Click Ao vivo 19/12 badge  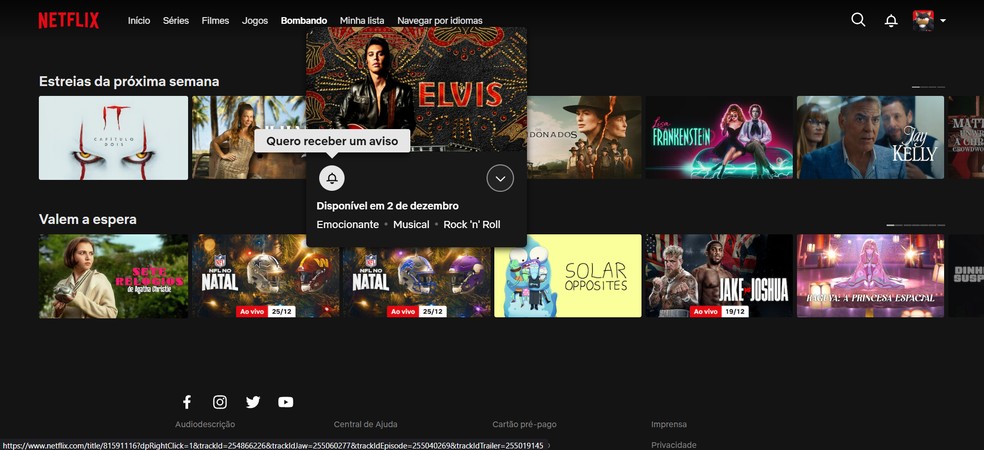[x=719, y=311]
